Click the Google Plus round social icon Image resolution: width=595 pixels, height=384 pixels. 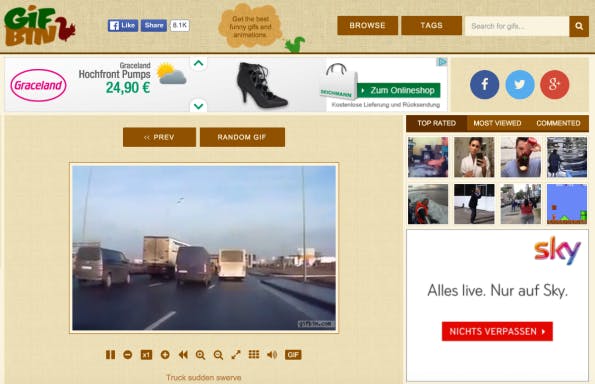tap(555, 85)
